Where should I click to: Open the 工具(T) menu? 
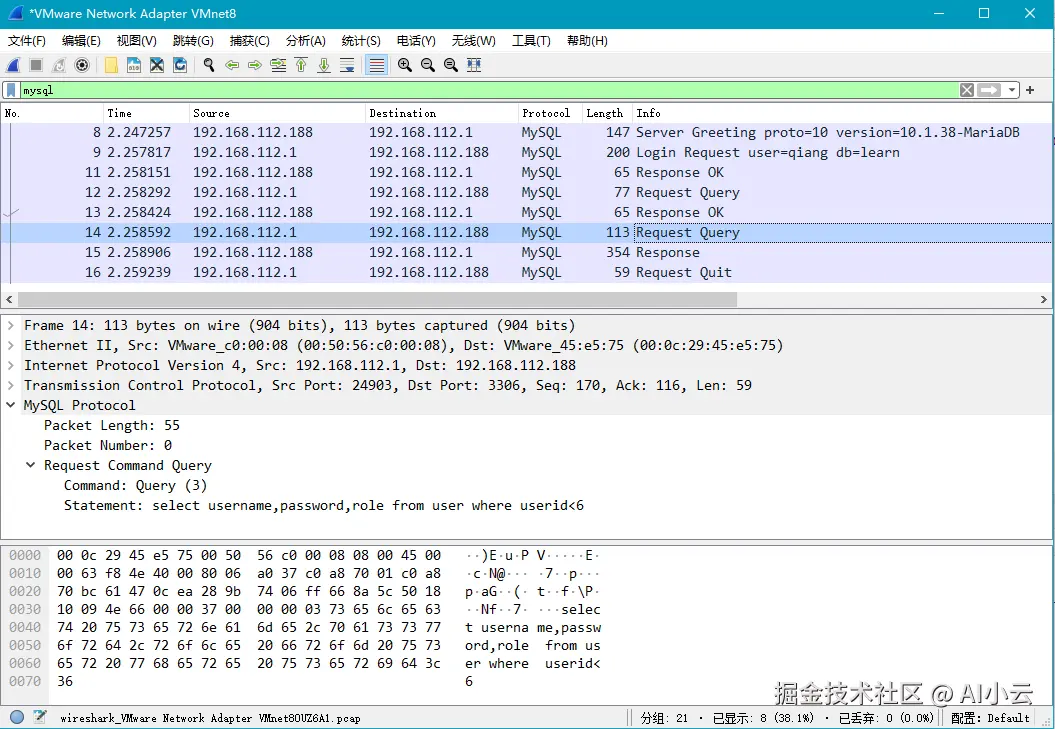(532, 41)
